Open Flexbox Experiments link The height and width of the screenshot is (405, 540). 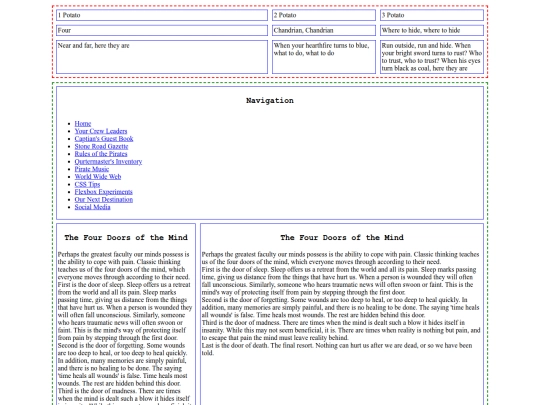(x=103, y=192)
